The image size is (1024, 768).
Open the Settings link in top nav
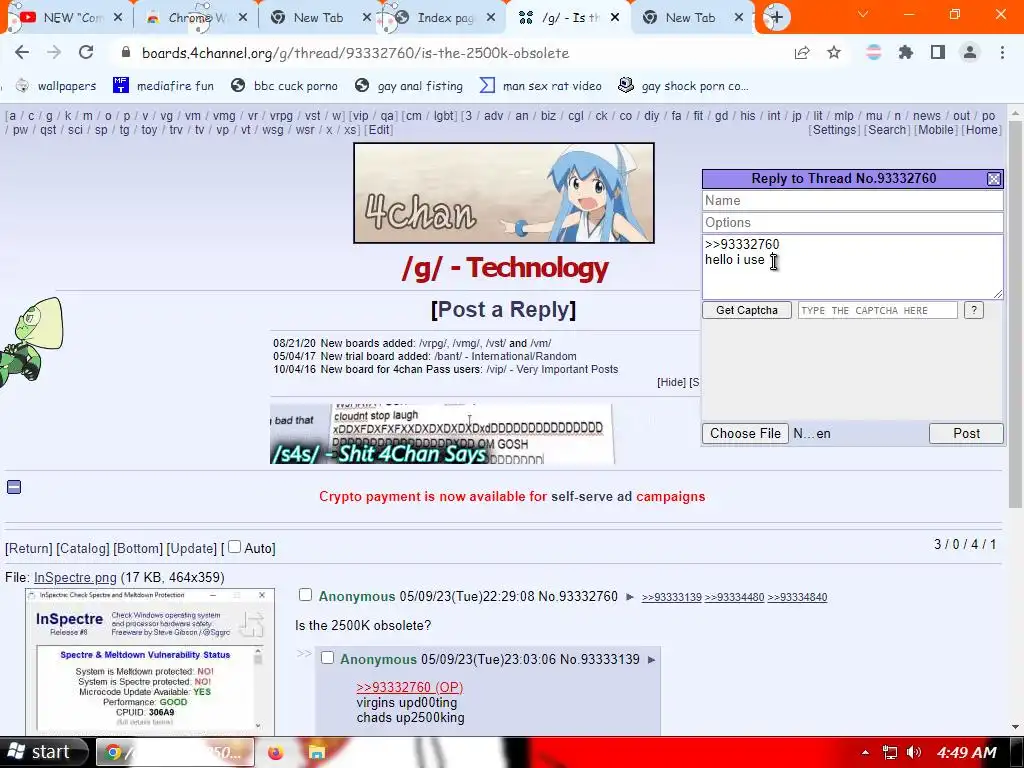coord(834,130)
